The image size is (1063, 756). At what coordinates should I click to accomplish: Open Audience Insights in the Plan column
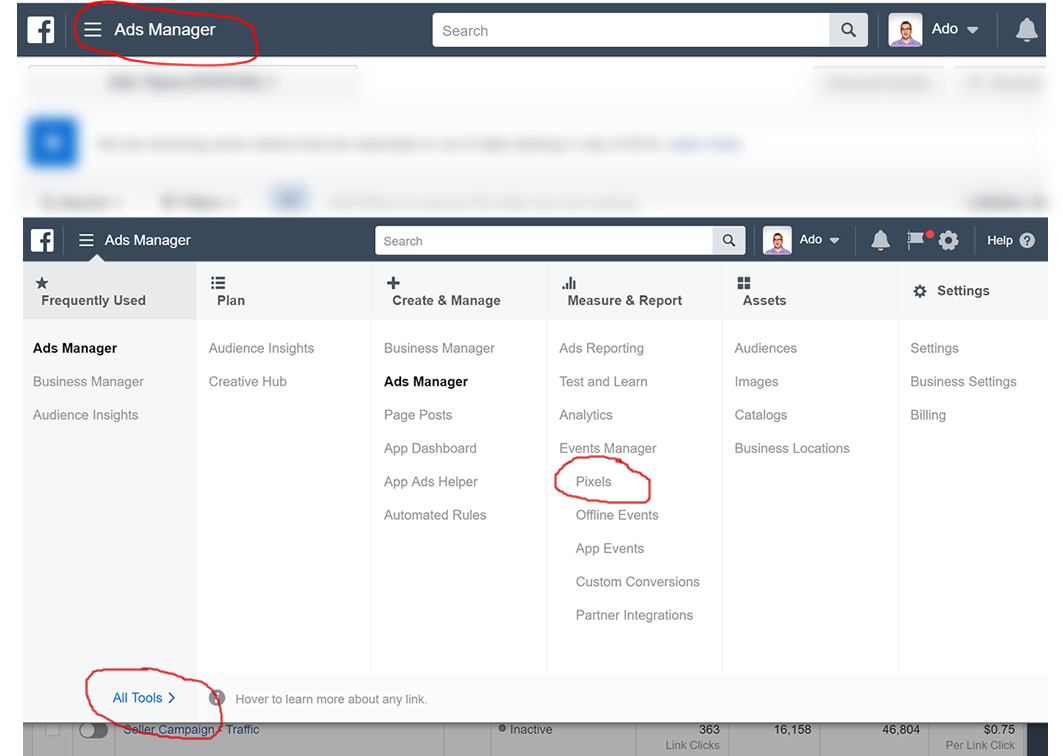tap(261, 348)
